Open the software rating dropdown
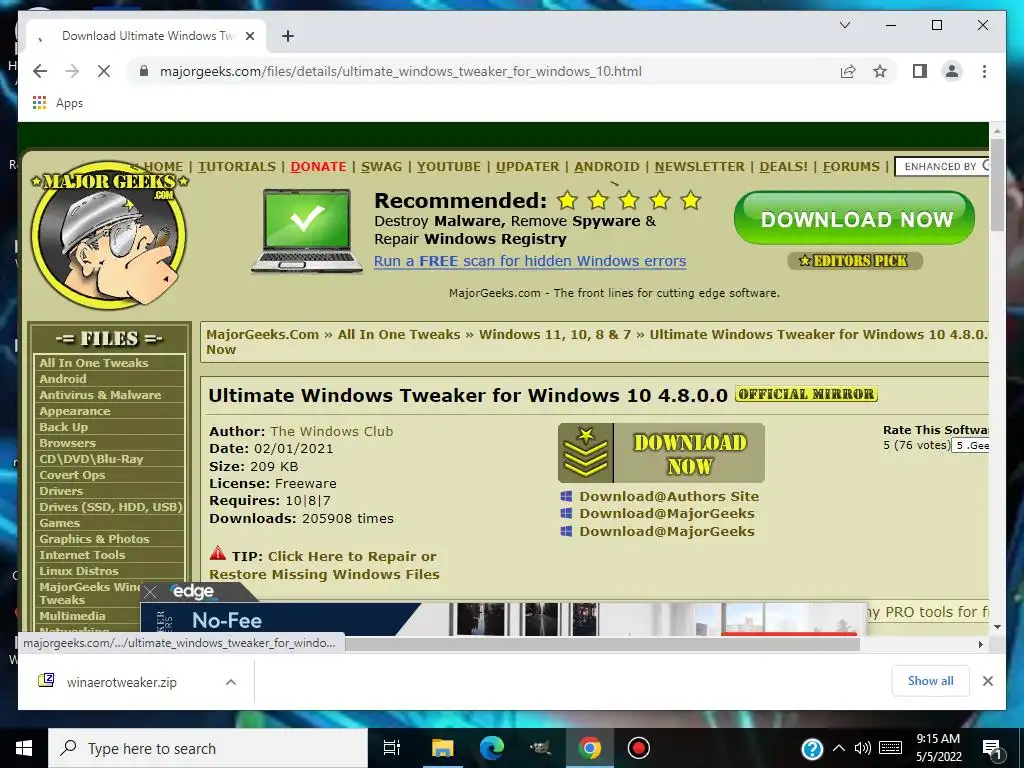The width and height of the screenshot is (1024, 768). click(x=970, y=445)
